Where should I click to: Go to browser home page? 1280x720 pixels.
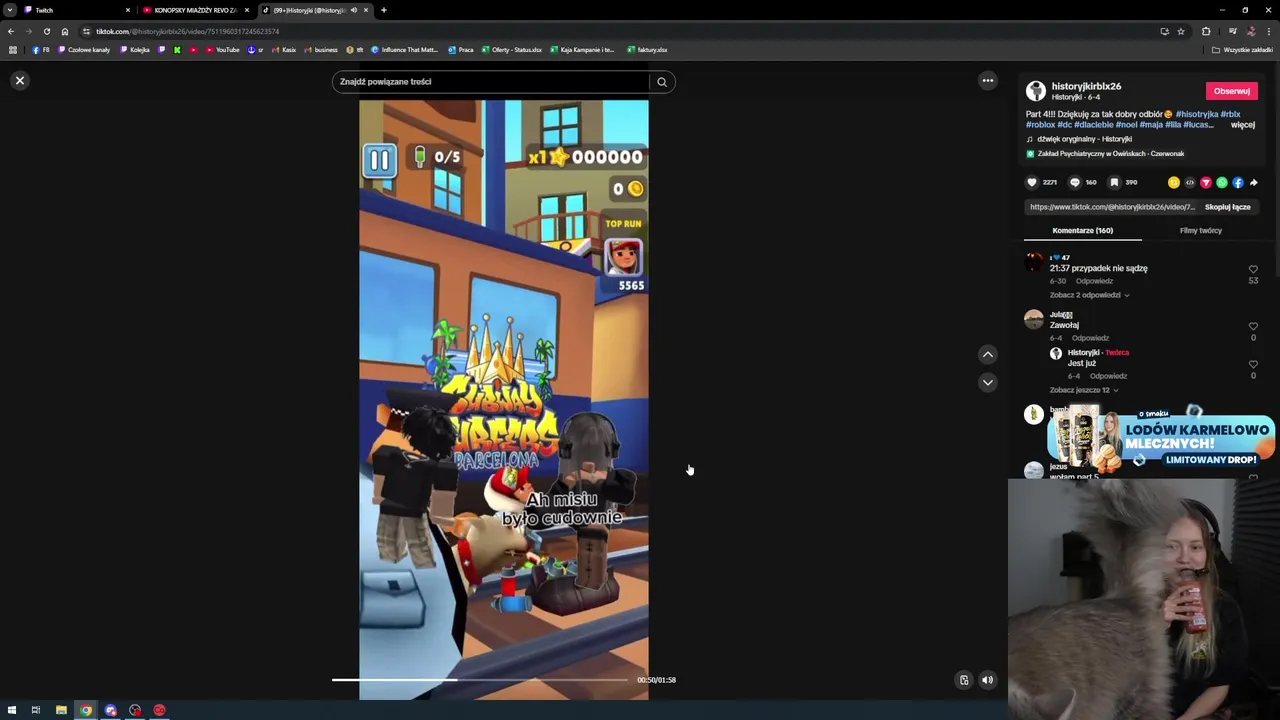(65, 31)
